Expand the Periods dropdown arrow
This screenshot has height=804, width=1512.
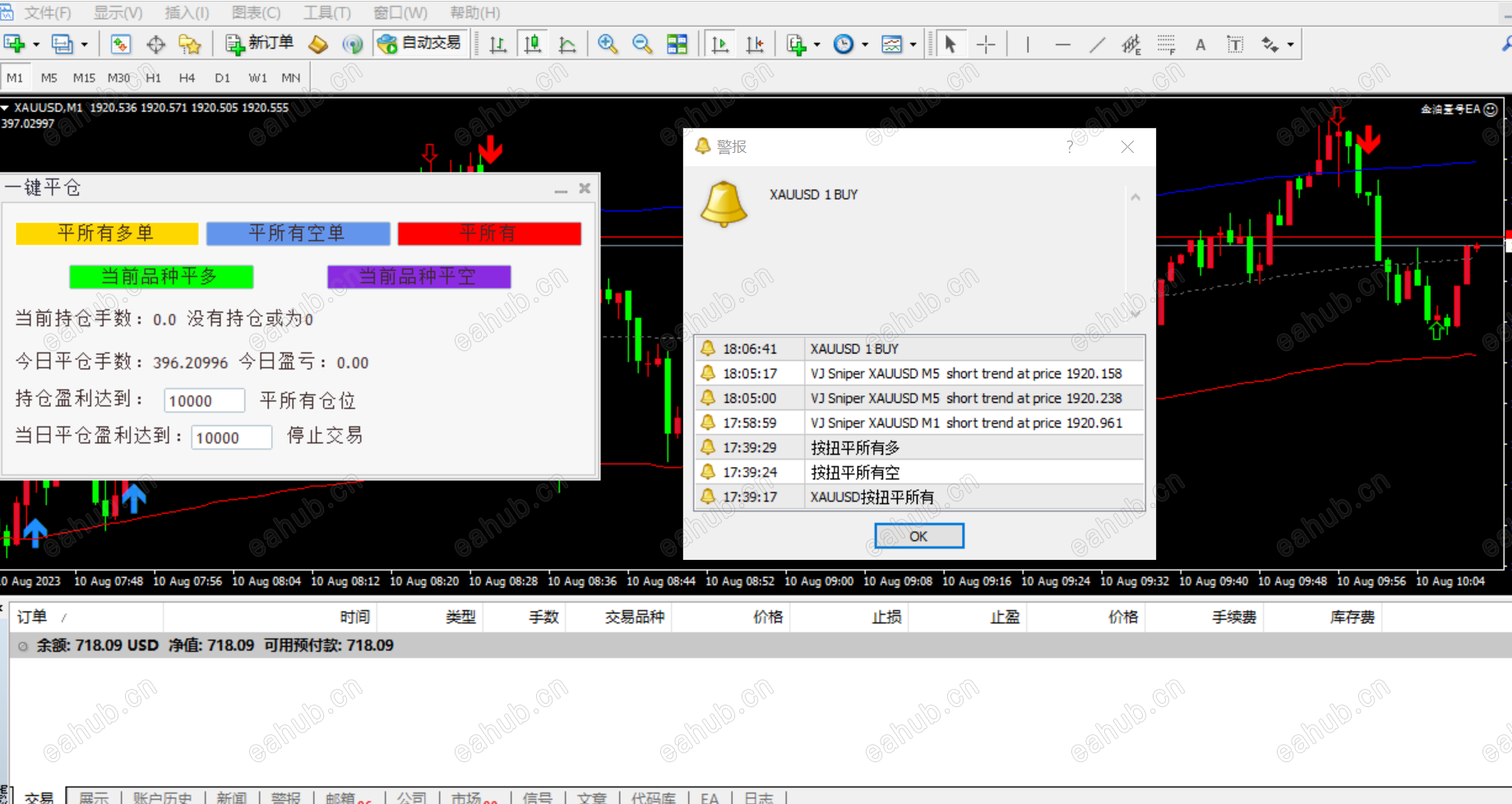click(x=865, y=44)
